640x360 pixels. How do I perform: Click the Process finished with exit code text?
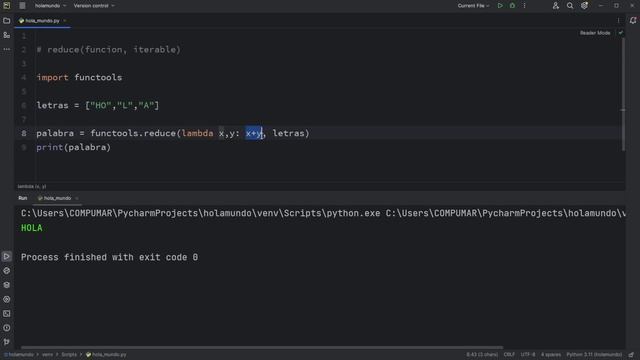click(109, 258)
